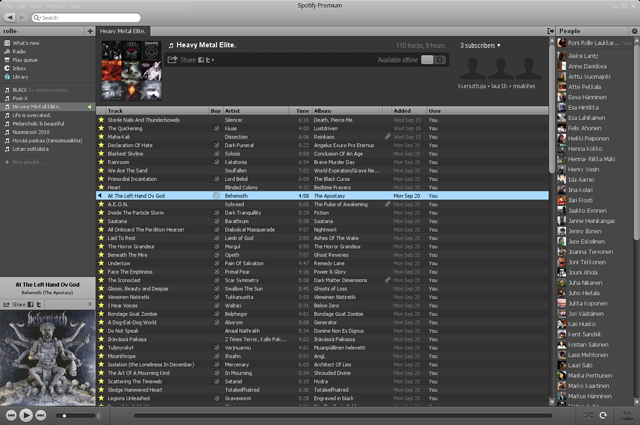Open What's new in the sidebar

click(x=26, y=43)
